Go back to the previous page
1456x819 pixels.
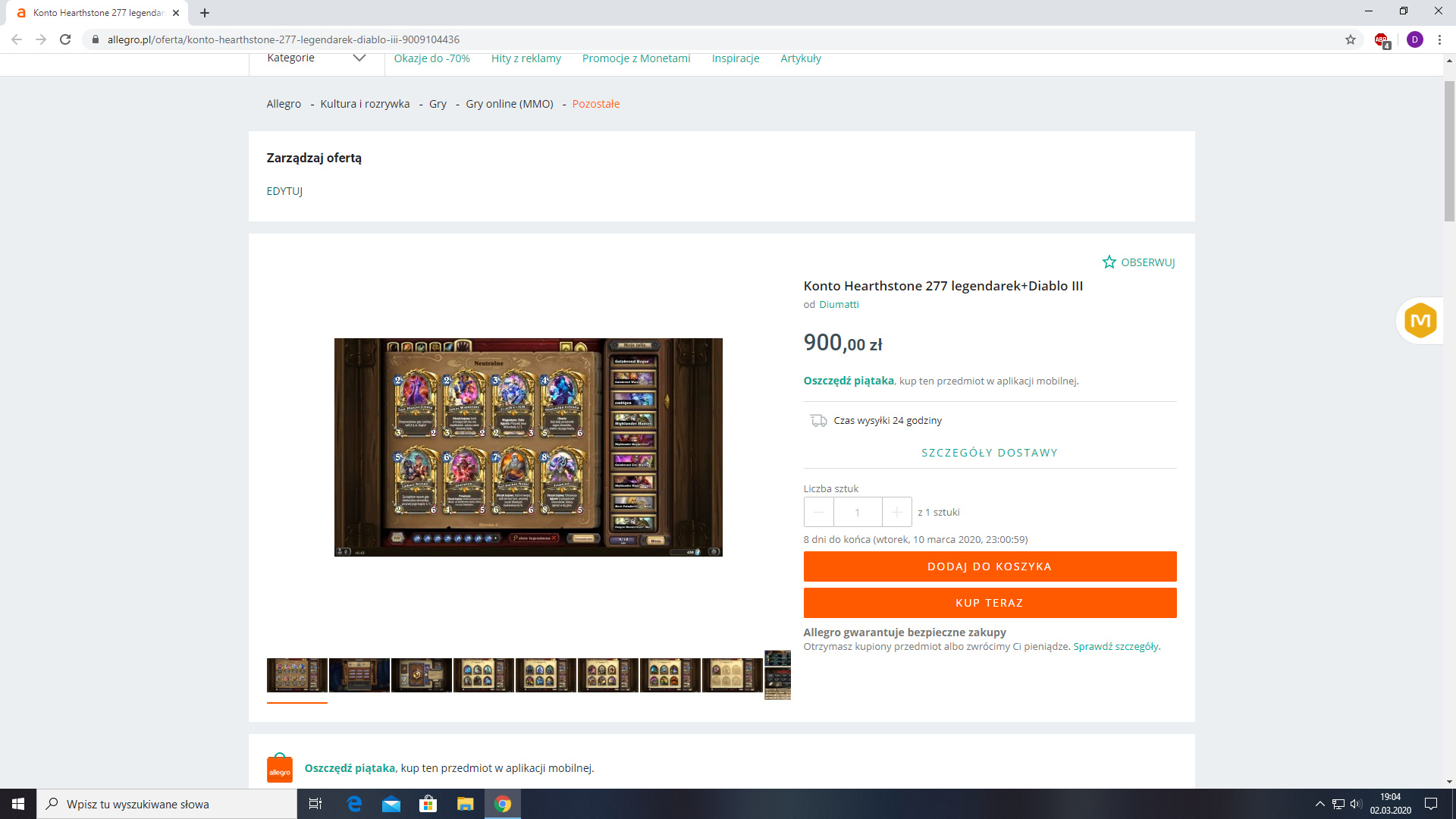[x=17, y=39]
